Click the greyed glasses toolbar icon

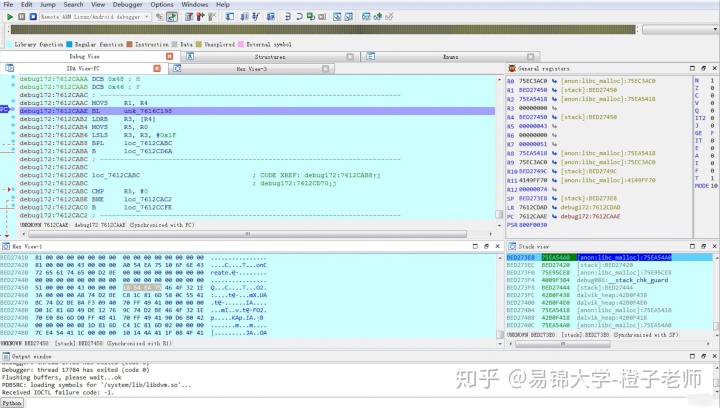389,17
